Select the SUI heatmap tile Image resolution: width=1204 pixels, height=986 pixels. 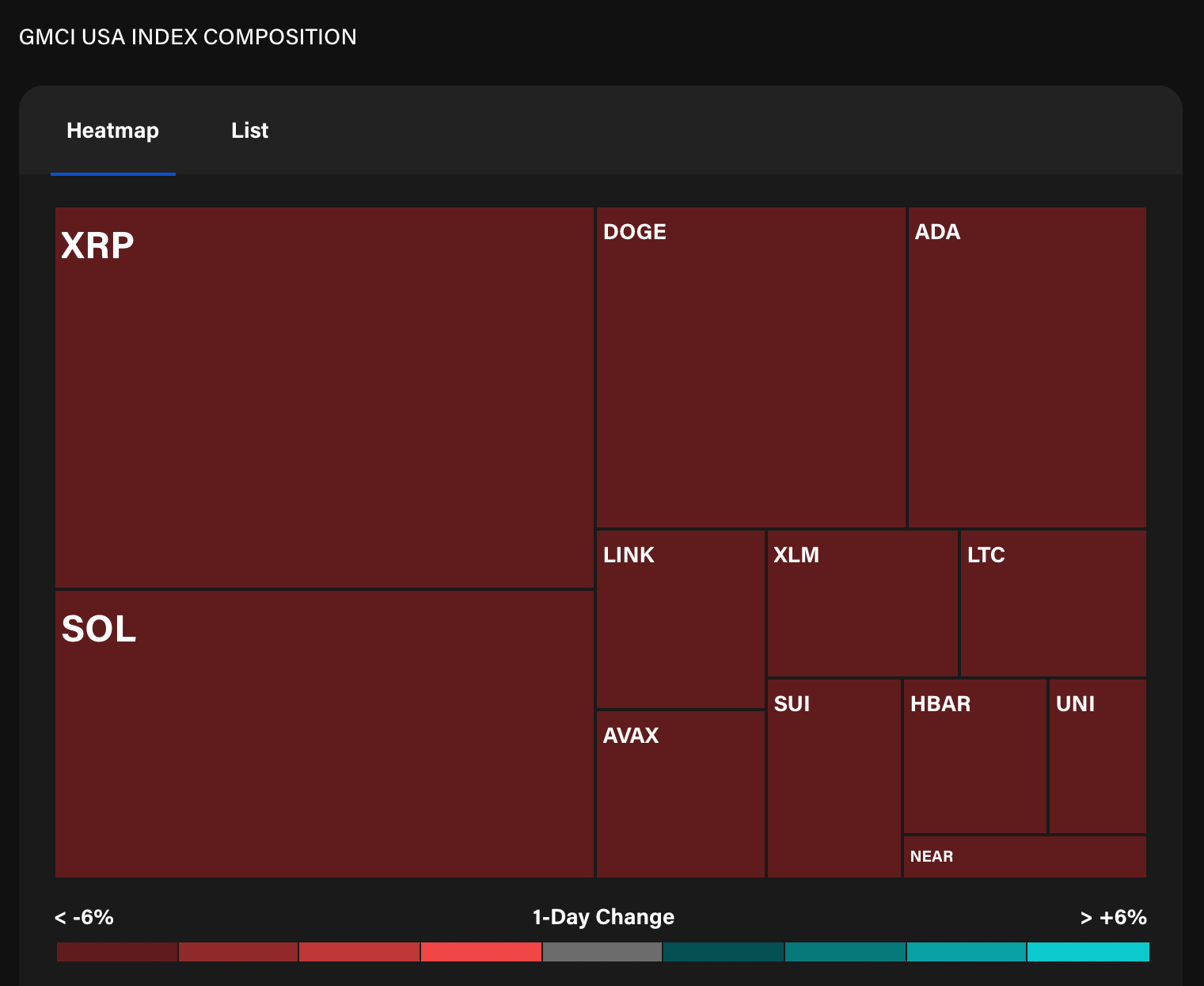click(x=834, y=779)
